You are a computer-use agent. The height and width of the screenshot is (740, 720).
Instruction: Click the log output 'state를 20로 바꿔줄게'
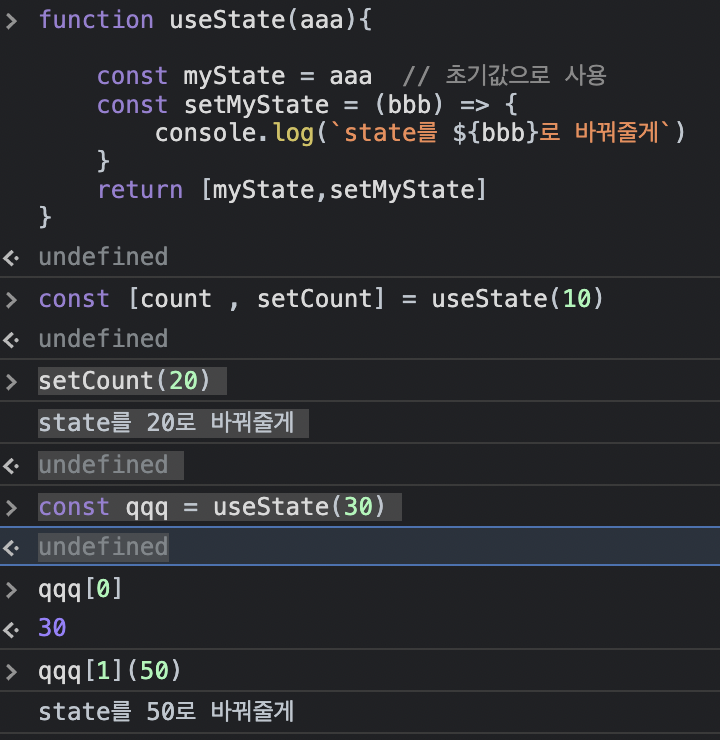[166, 422]
